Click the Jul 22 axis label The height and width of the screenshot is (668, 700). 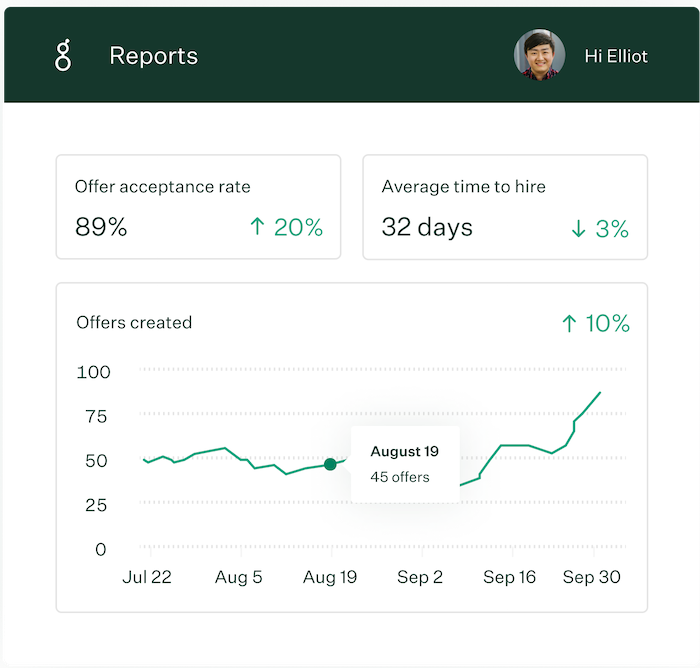pyautogui.click(x=147, y=577)
